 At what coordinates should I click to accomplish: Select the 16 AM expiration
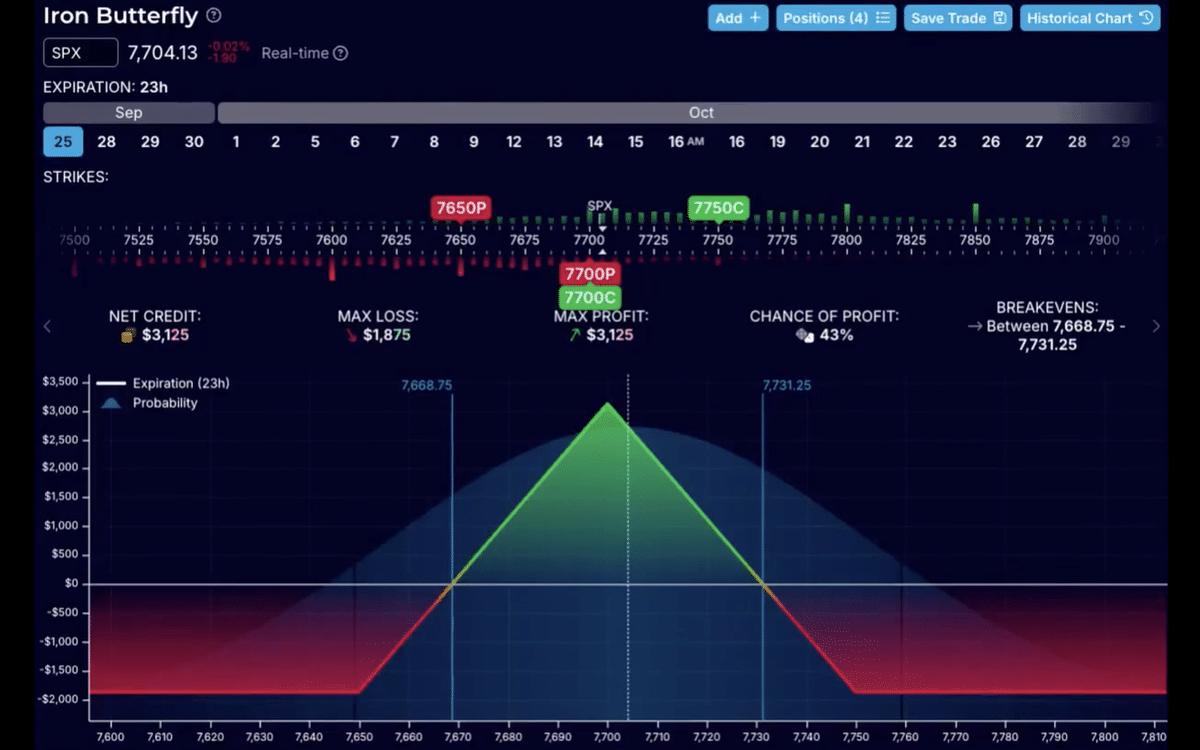tap(685, 142)
